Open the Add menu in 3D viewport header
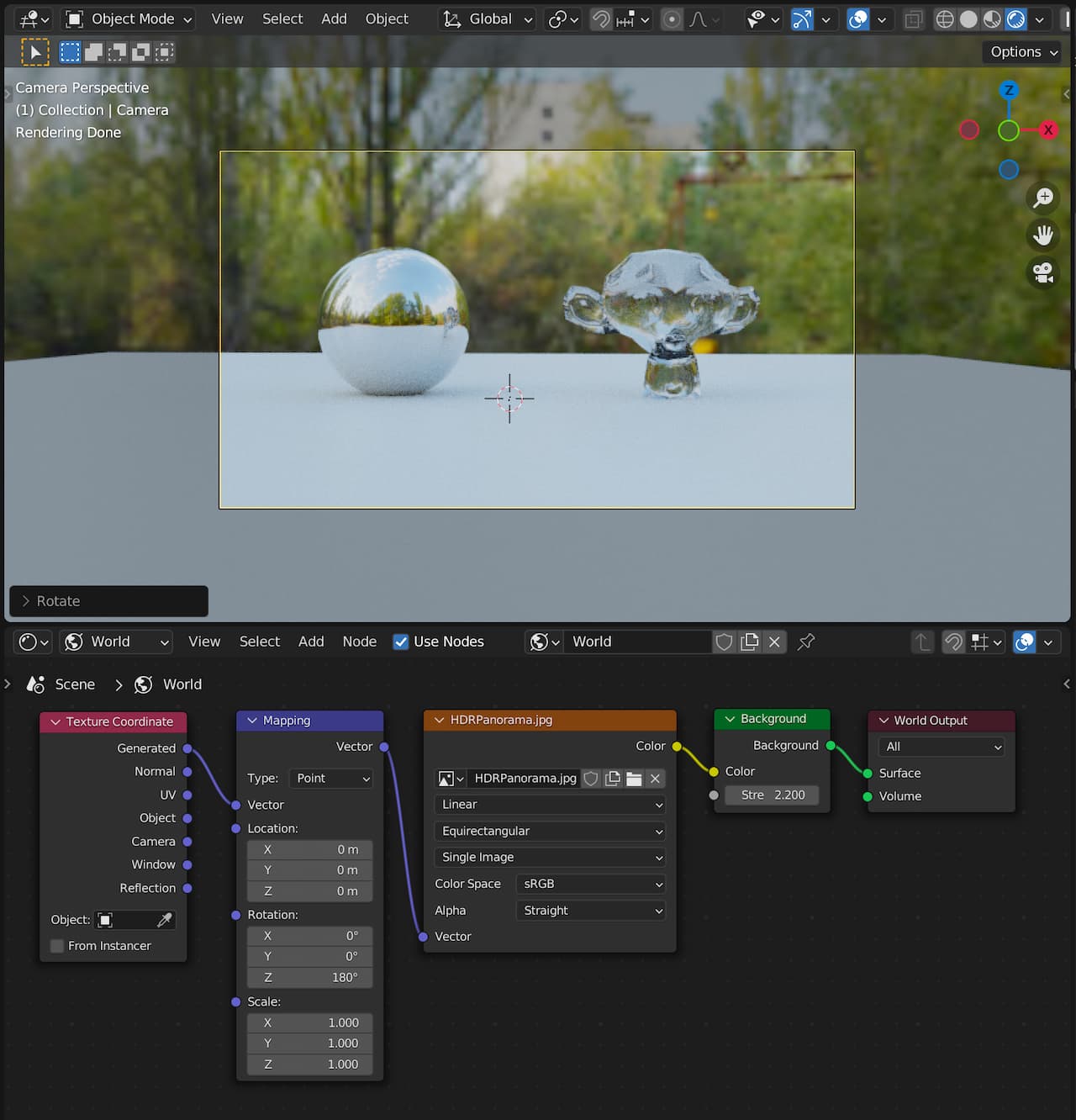1076x1120 pixels. pyautogui.click(x=334, y=18)
